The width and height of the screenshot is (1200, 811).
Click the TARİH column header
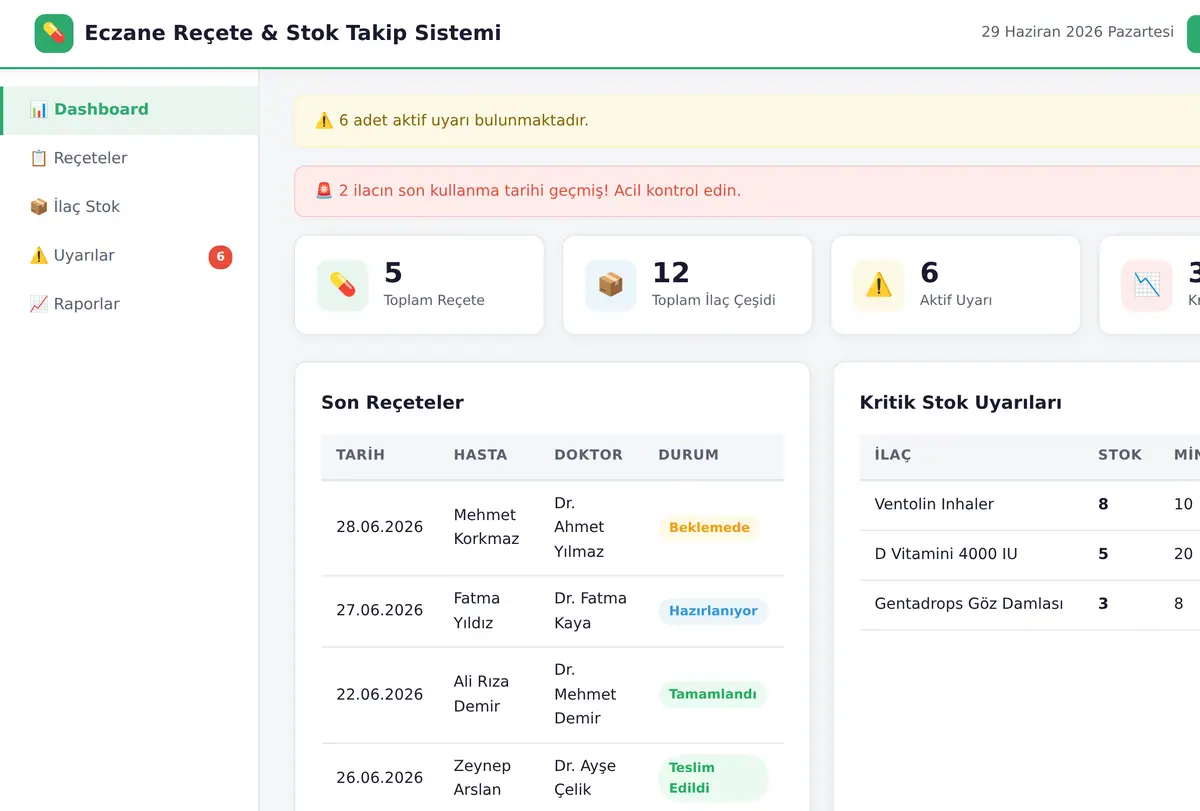(360, 455)
